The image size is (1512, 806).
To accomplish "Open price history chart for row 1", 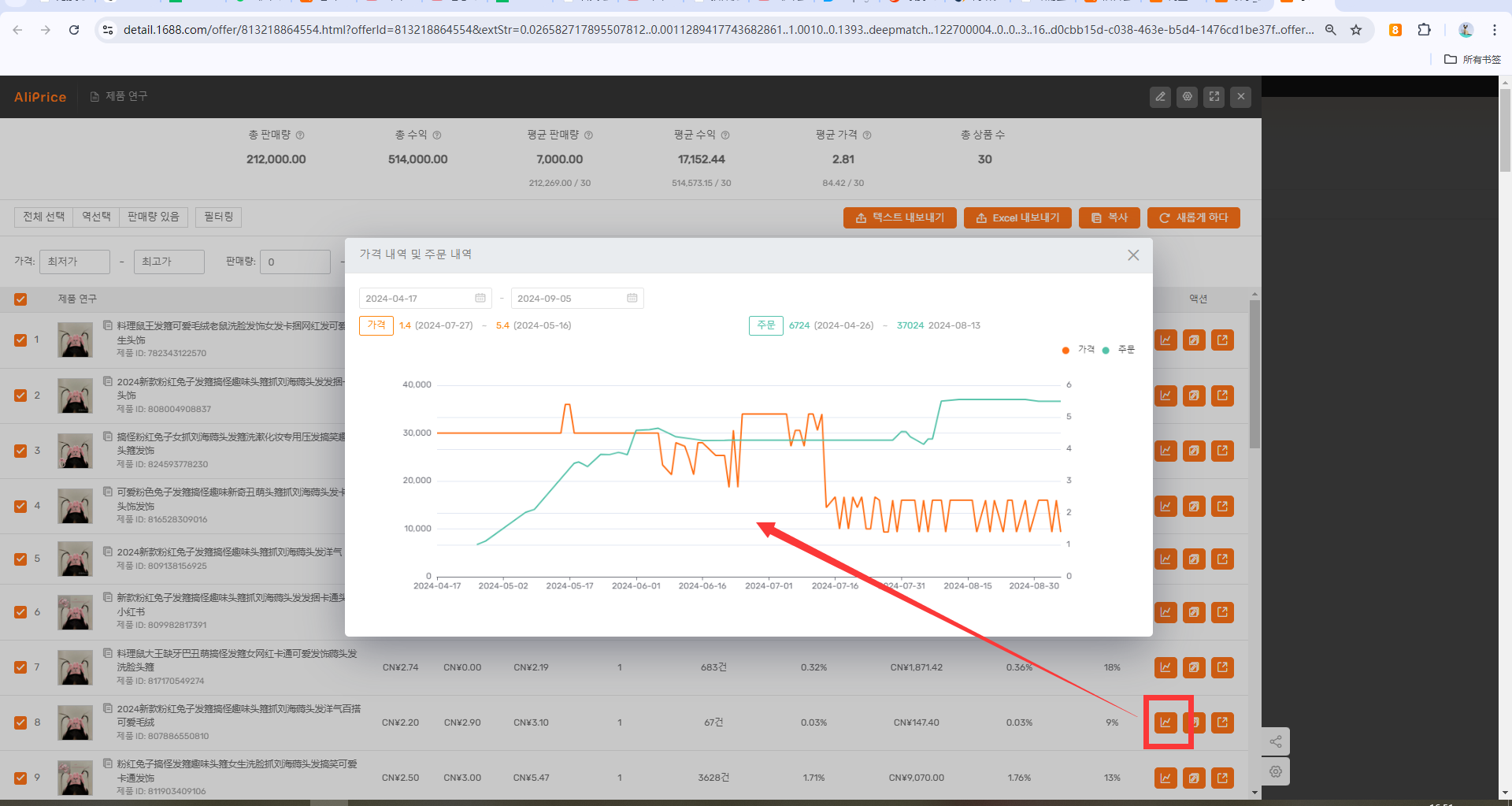I will pyautogui.click(x=1165, y=340).
